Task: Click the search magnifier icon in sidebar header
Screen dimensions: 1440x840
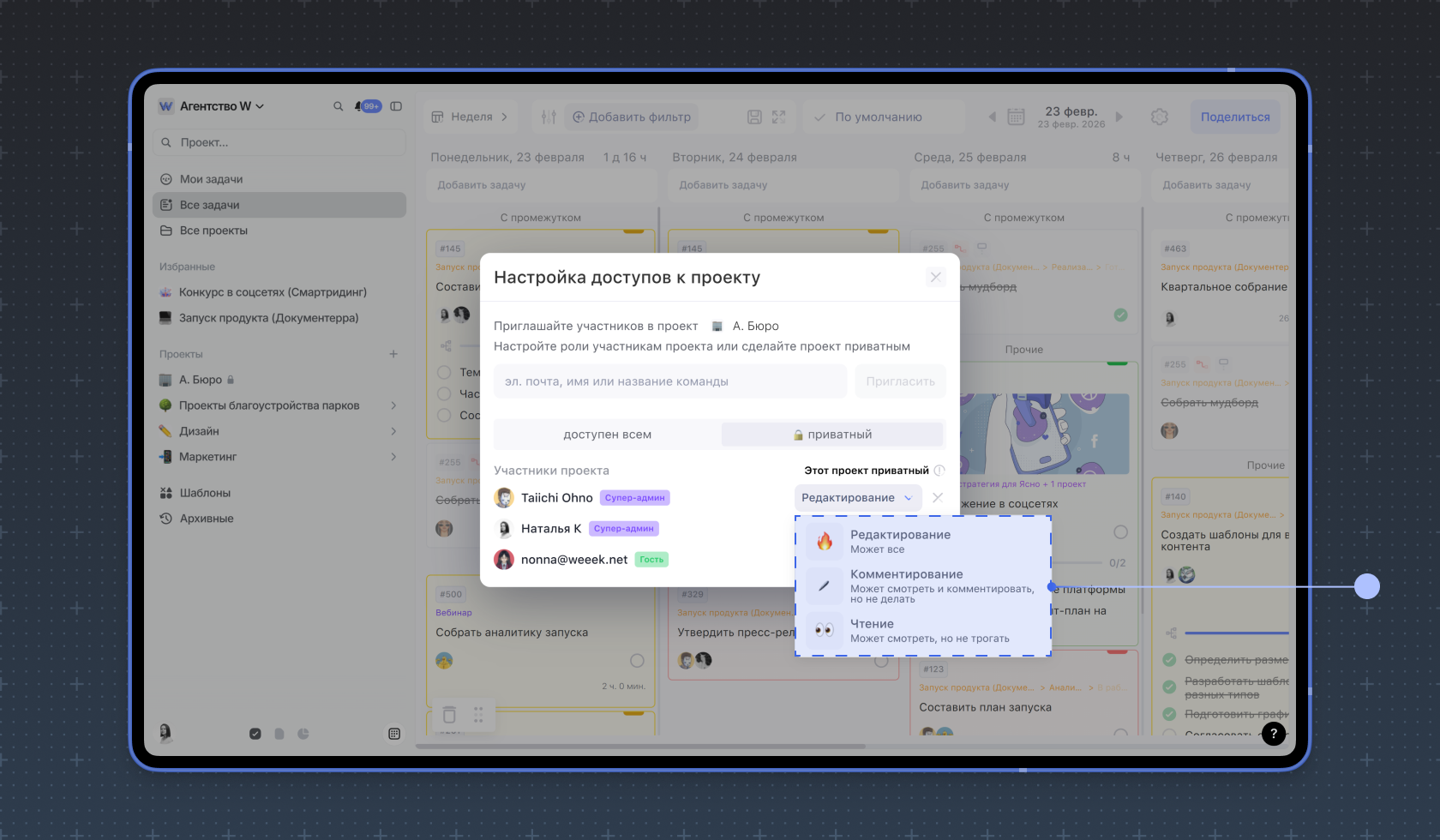Action: (338, 106)
